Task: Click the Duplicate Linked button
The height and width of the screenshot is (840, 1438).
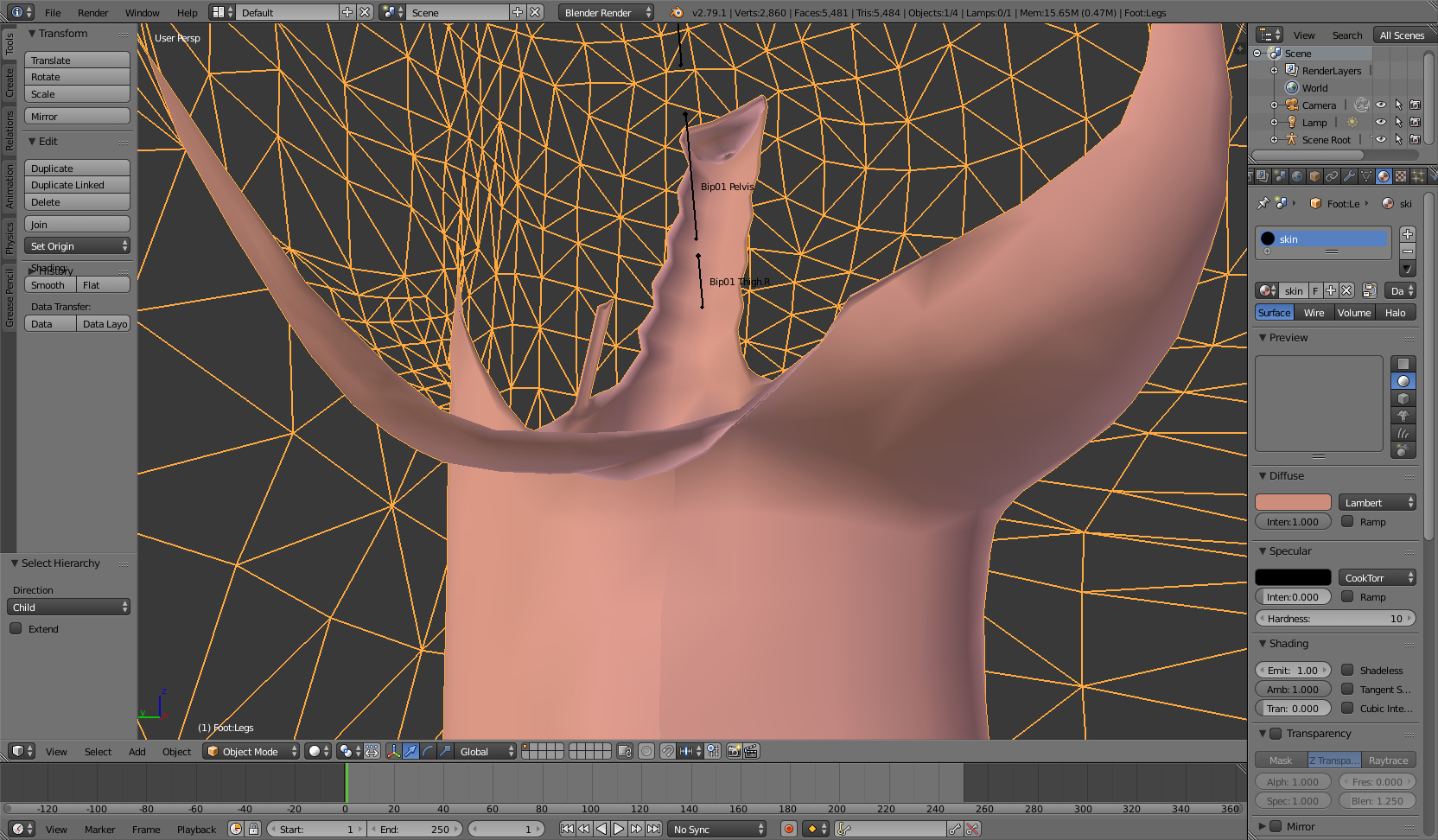Action: point(78,185)
